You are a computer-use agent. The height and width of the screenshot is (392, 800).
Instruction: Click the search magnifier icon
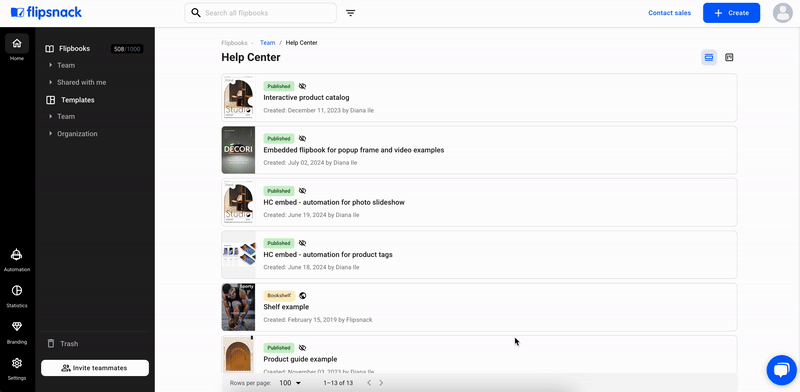[195, 13]
